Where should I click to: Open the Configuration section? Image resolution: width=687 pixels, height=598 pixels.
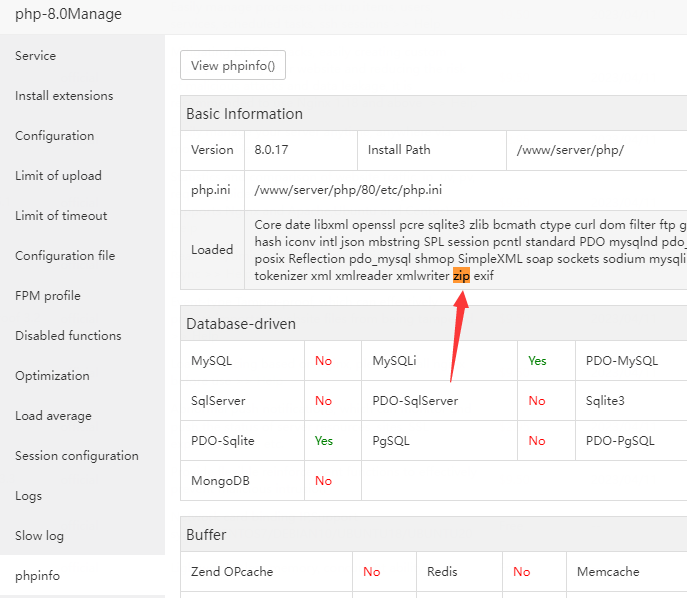55,136
